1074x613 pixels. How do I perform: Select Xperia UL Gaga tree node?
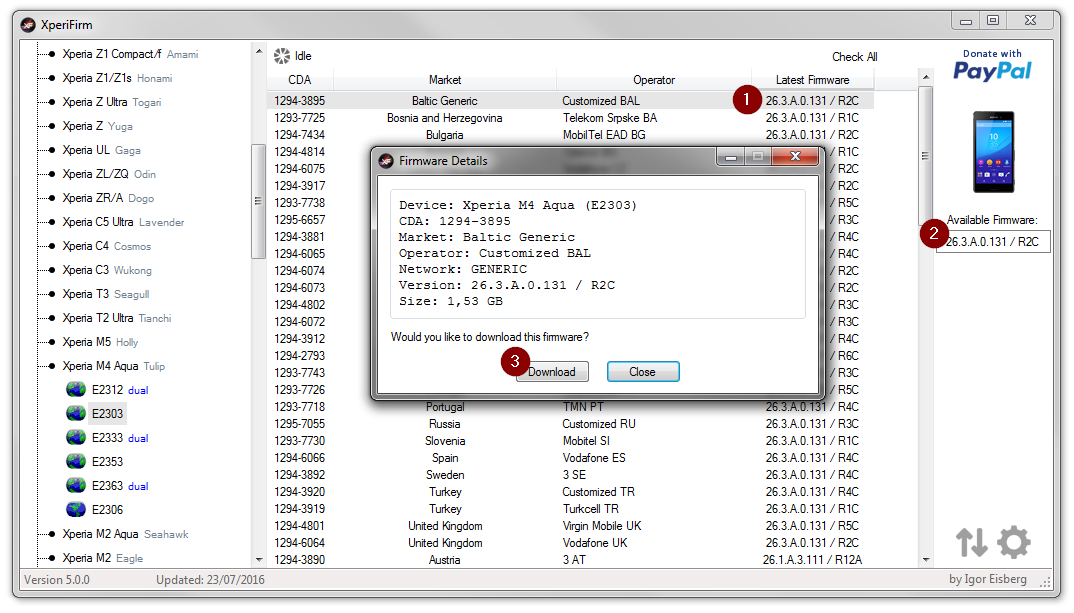click(x=101, y=150)
